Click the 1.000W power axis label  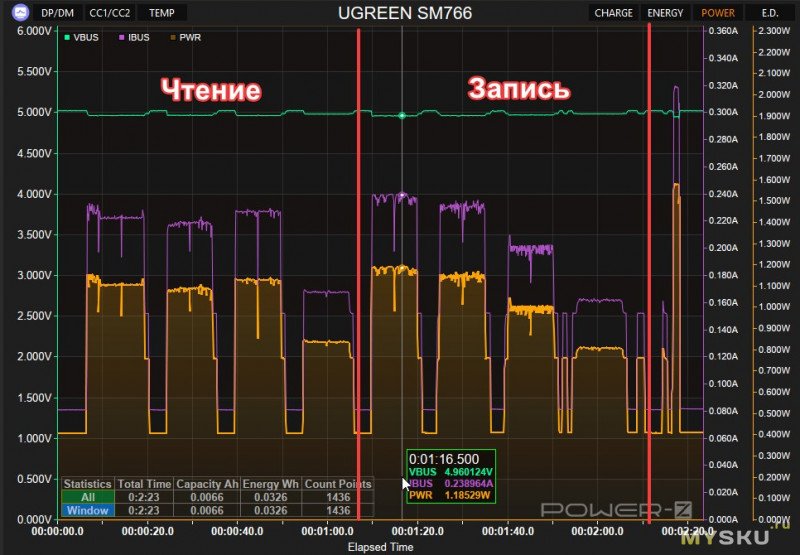(x=774, y=307)
